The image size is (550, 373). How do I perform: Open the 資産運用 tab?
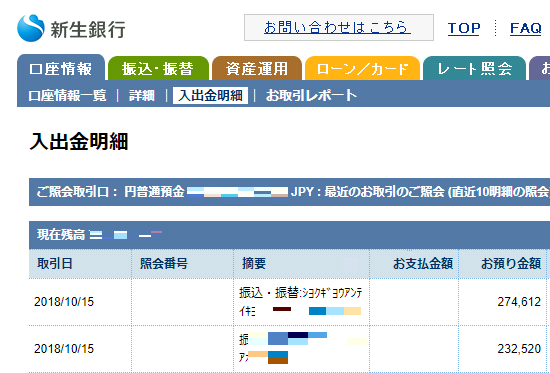(257, 69)
